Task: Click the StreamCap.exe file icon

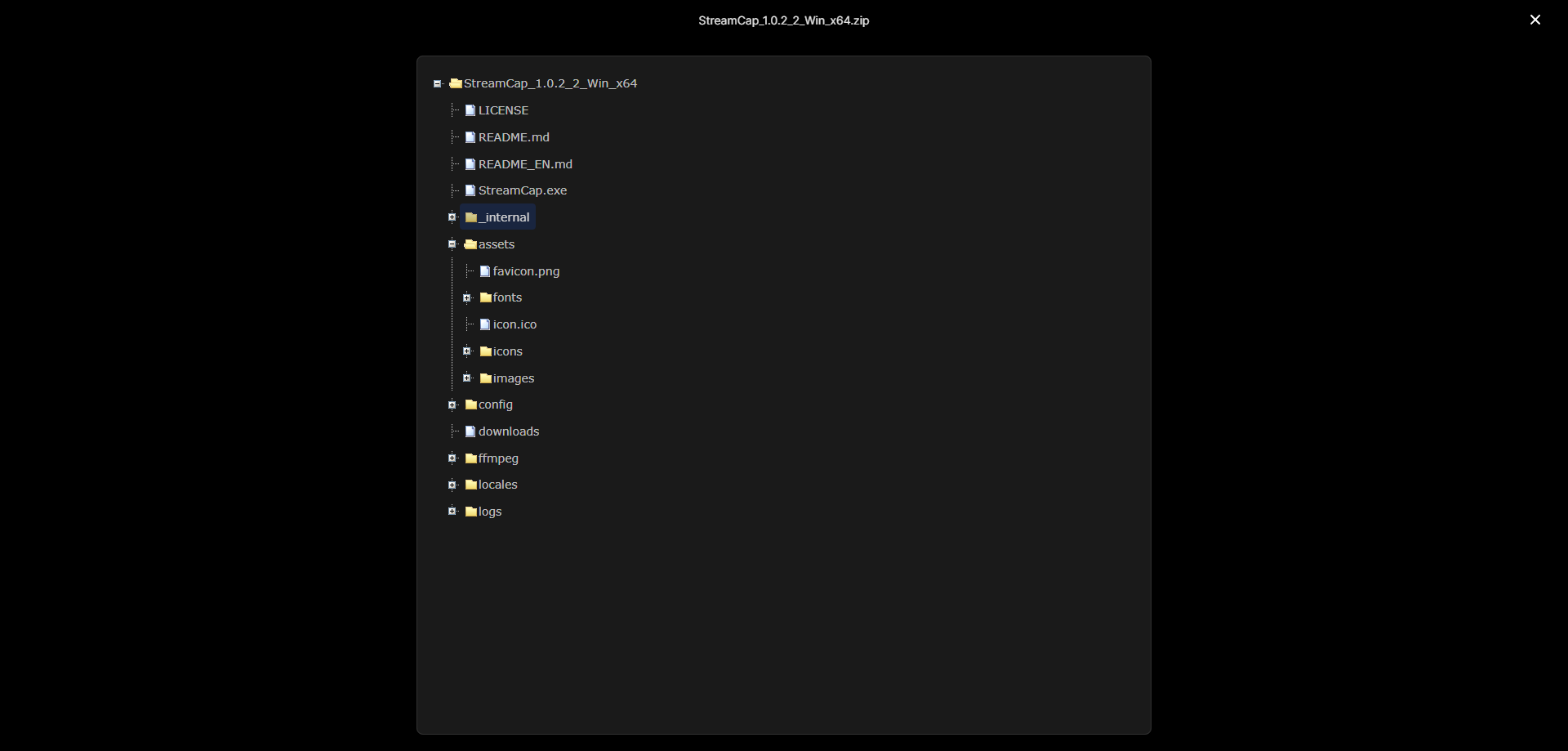Action: coord(470,190)
